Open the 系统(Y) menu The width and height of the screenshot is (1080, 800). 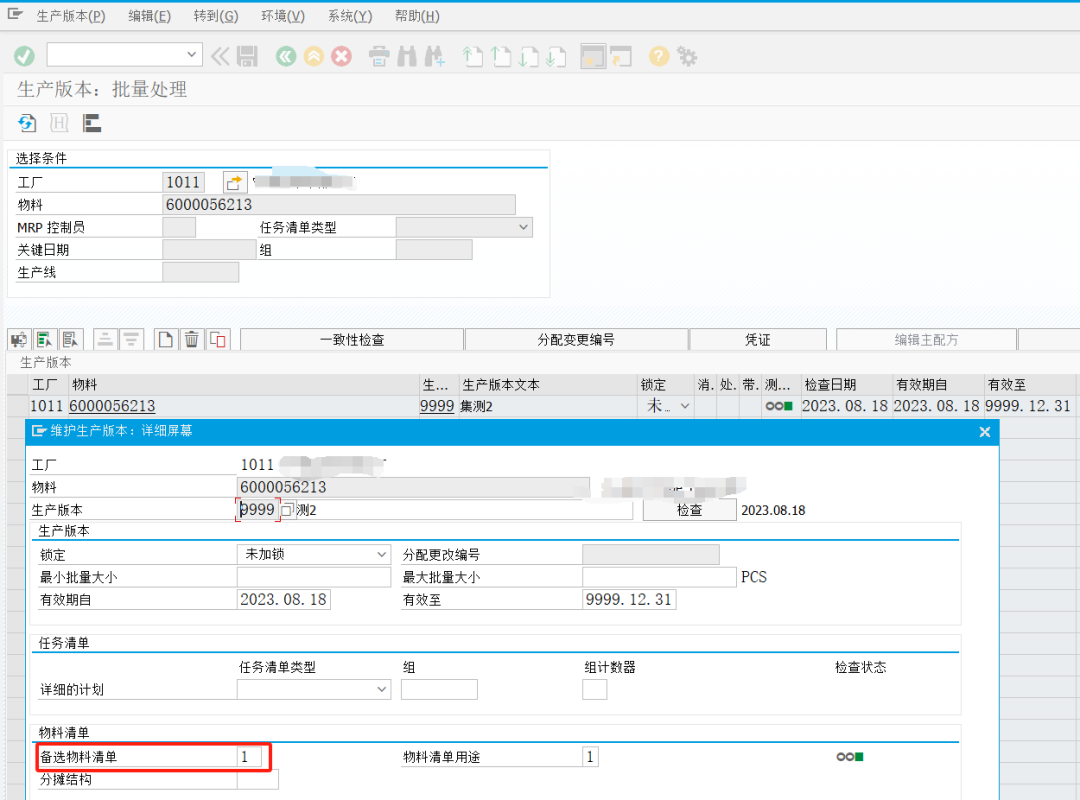pos(350,16)
